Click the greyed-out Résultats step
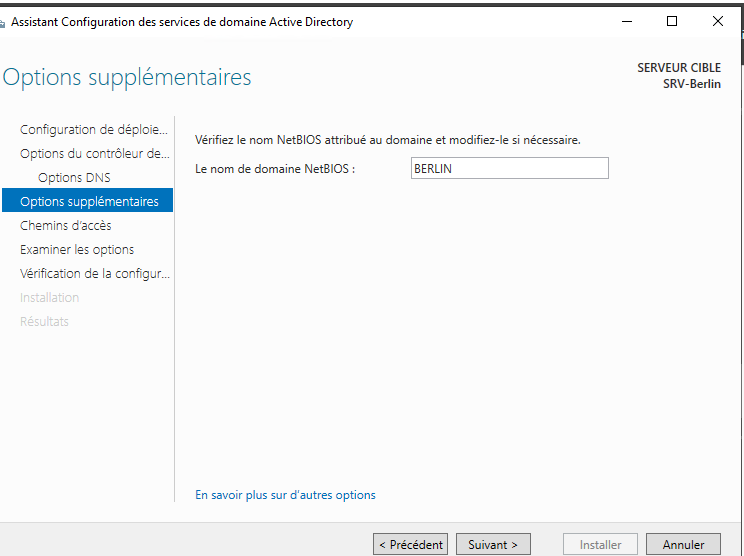The height and width of the screenshot is (556, 744). pyautogui.click(x=44, y=322)
